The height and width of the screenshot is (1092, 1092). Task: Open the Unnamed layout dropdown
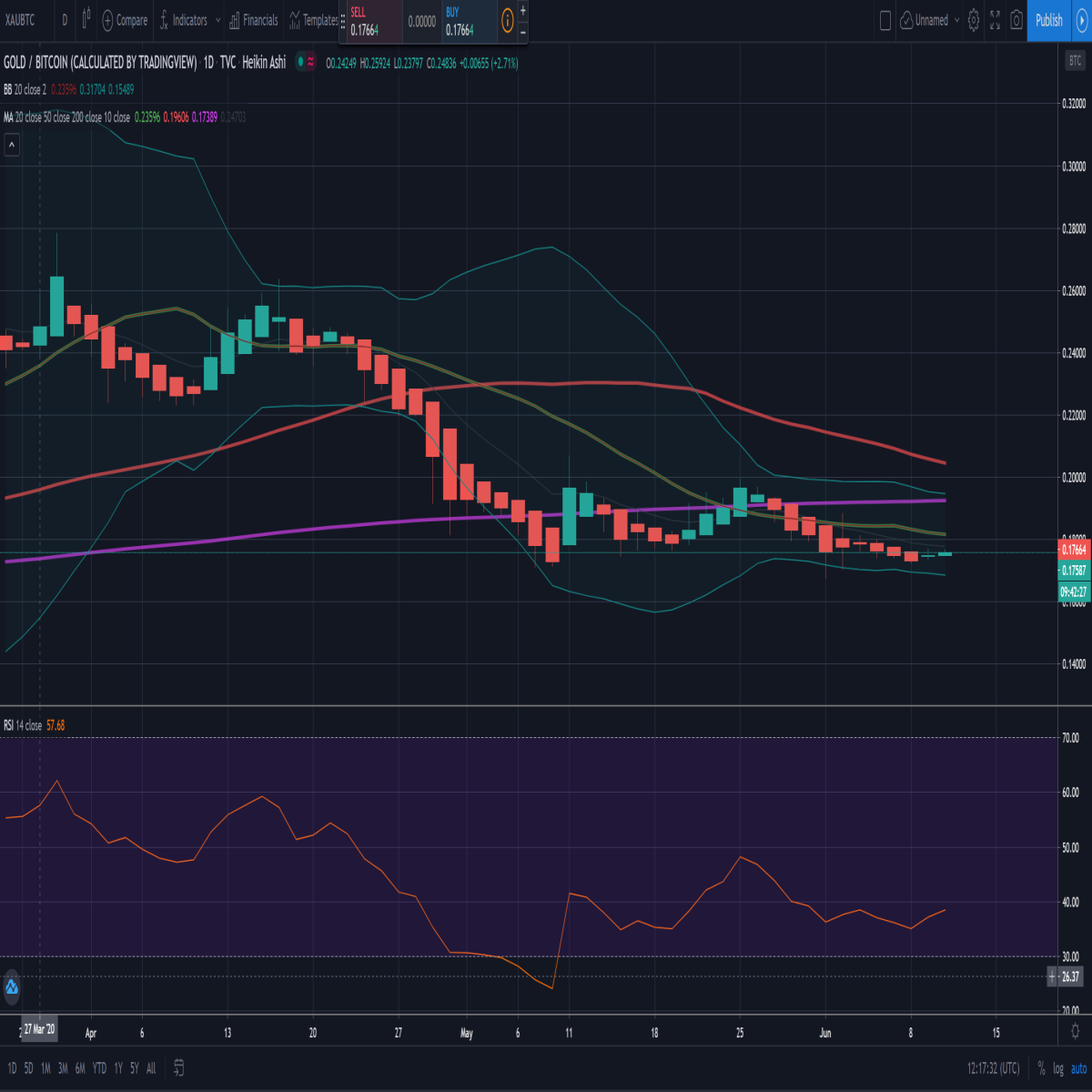click(929, 20)
